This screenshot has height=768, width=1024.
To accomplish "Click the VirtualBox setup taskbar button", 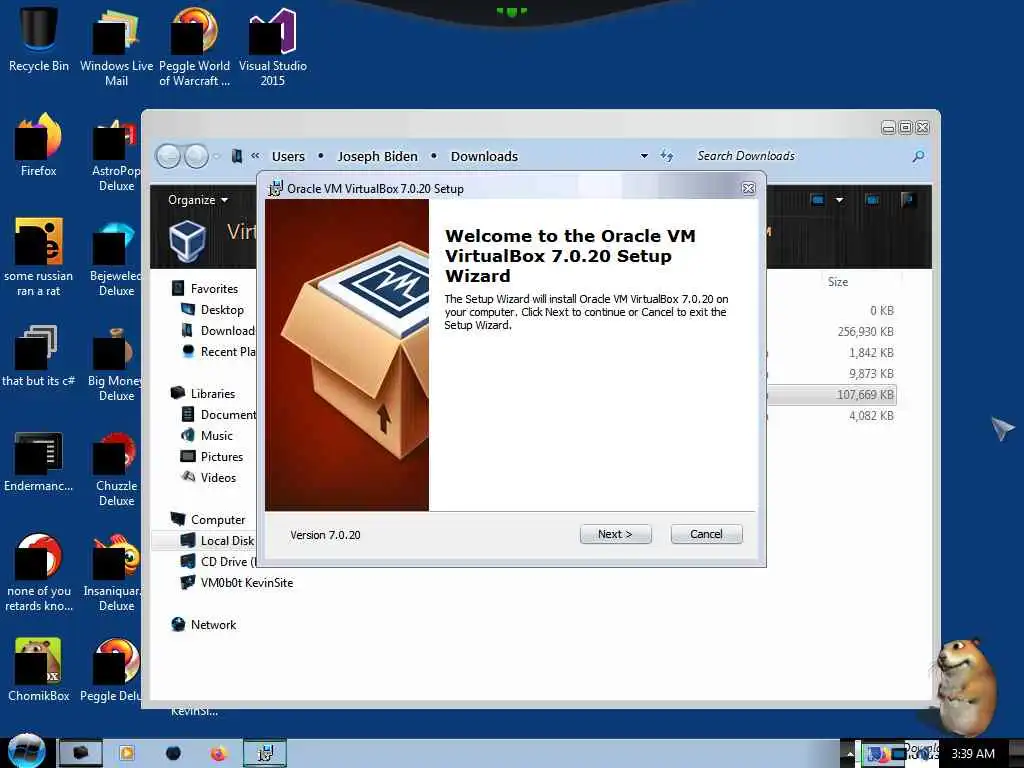I will tap(264, 754).
